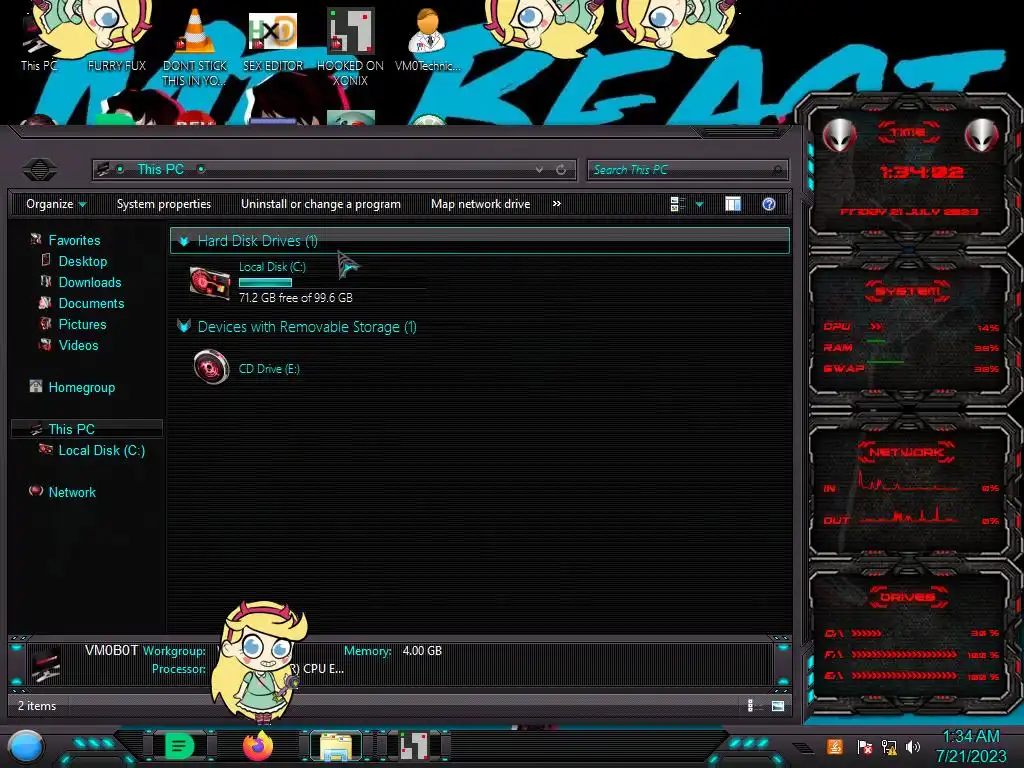The image size is (1024, 768).
Task: Click C:\ drive meter in DRIVES widget
Action: [x=910, y=633]
